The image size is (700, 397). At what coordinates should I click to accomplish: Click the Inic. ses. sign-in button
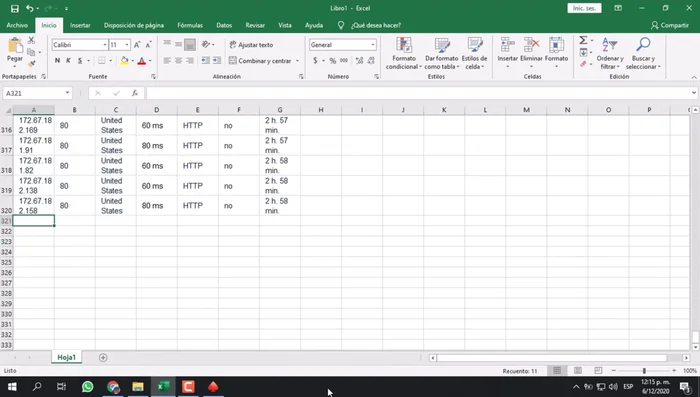coord(584,8)
